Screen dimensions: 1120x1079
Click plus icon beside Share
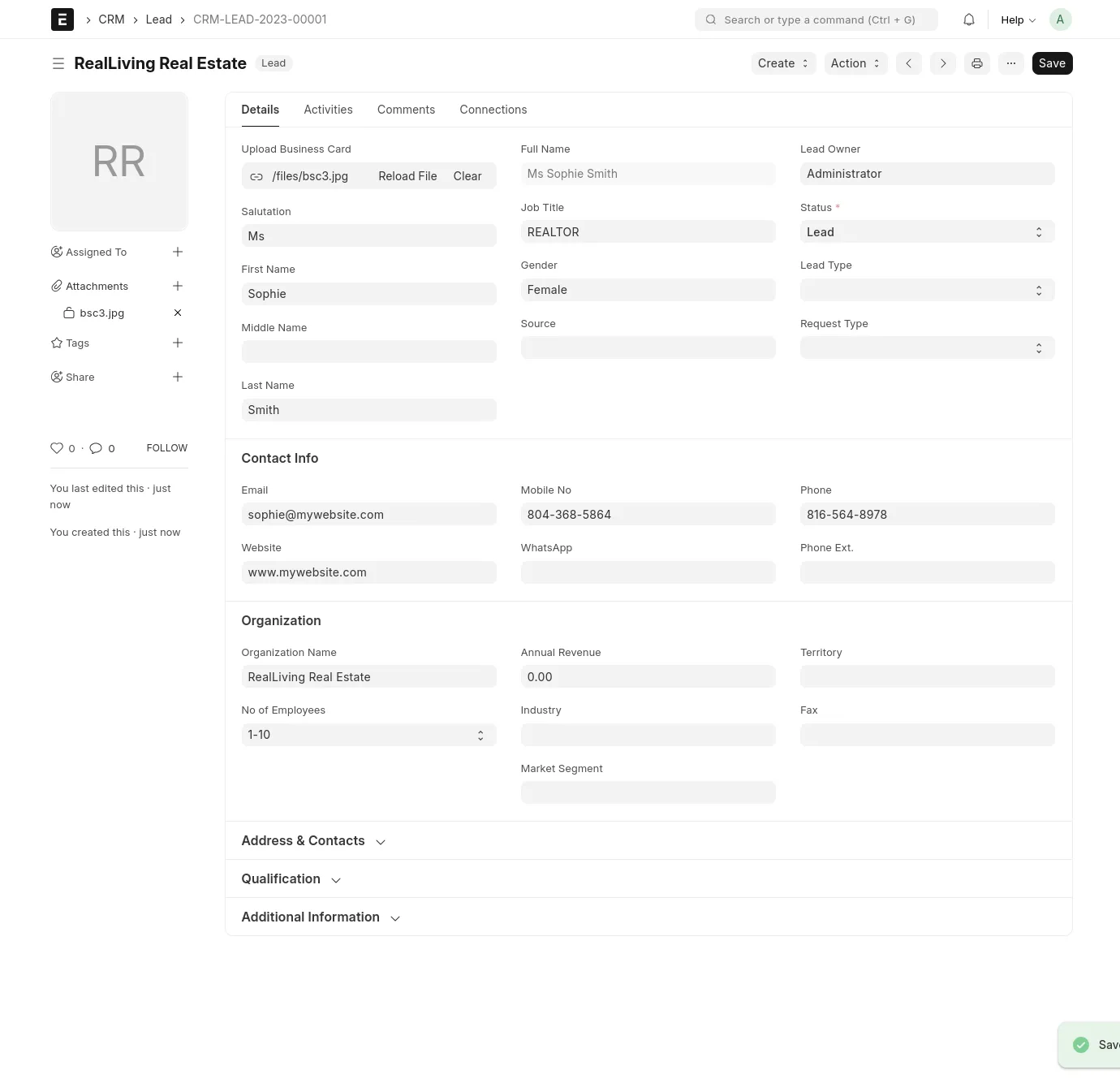(x=178, y=377)
